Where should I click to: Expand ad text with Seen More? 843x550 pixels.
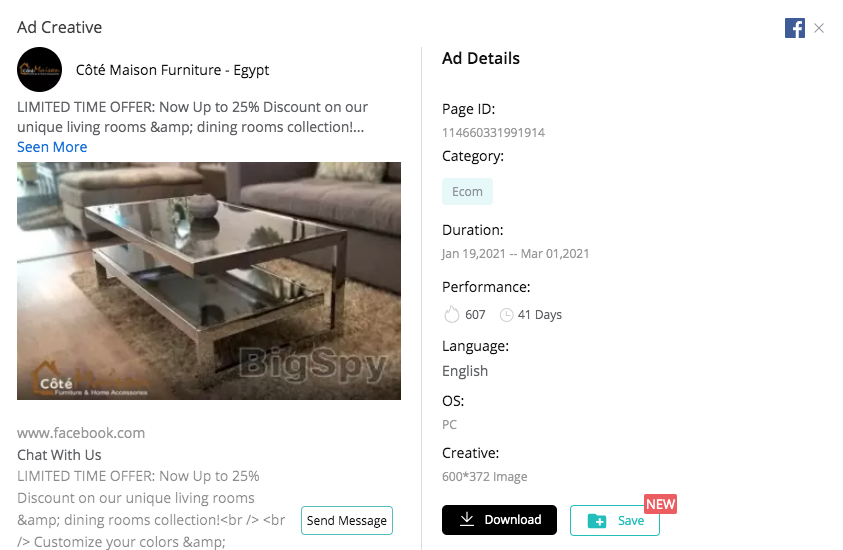tap(52, 147)
